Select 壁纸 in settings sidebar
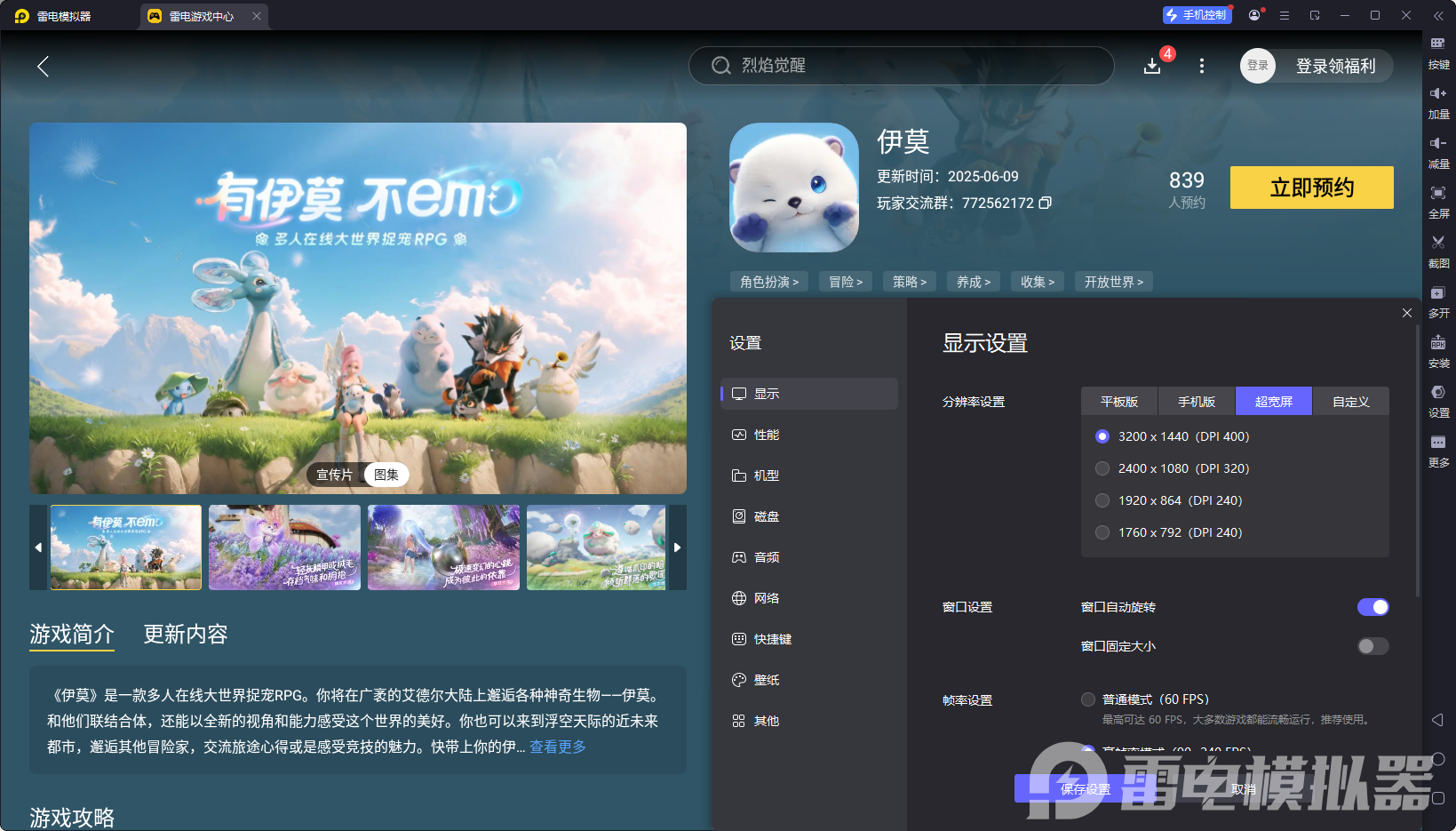The height and width of the screenshot is (831, 1456). (809, 680)
